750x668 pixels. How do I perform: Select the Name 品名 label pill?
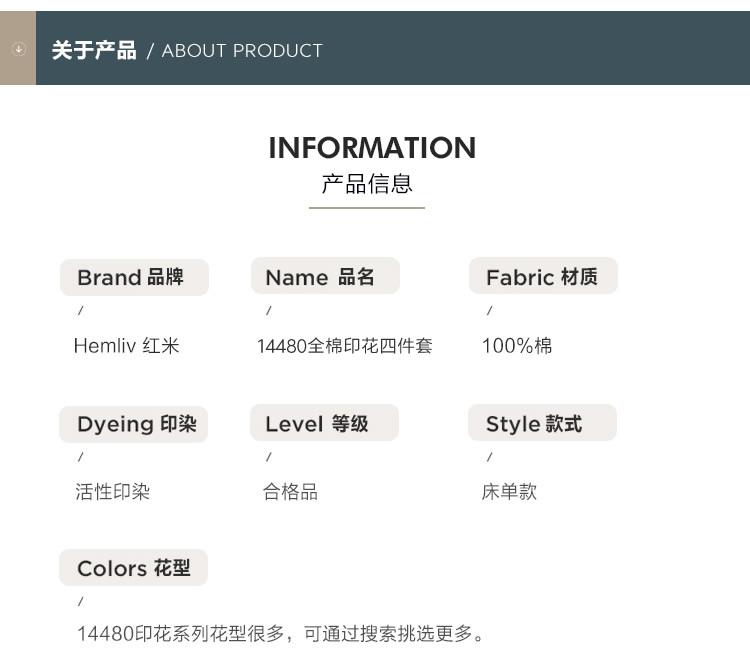pos(325,276)
